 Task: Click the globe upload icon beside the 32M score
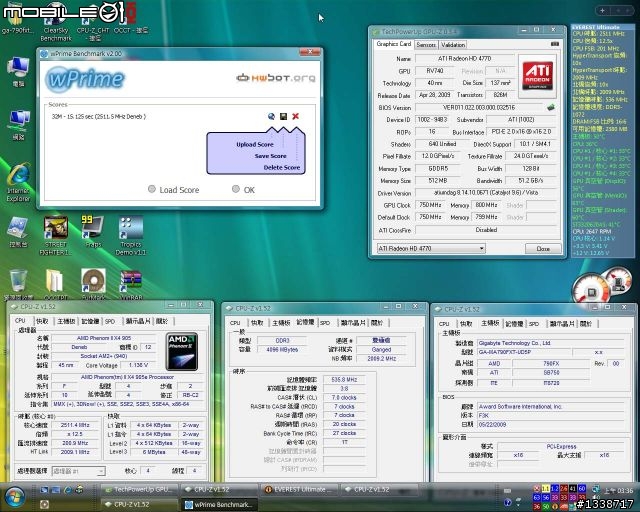pyautogui.click(x=271, y=116)
